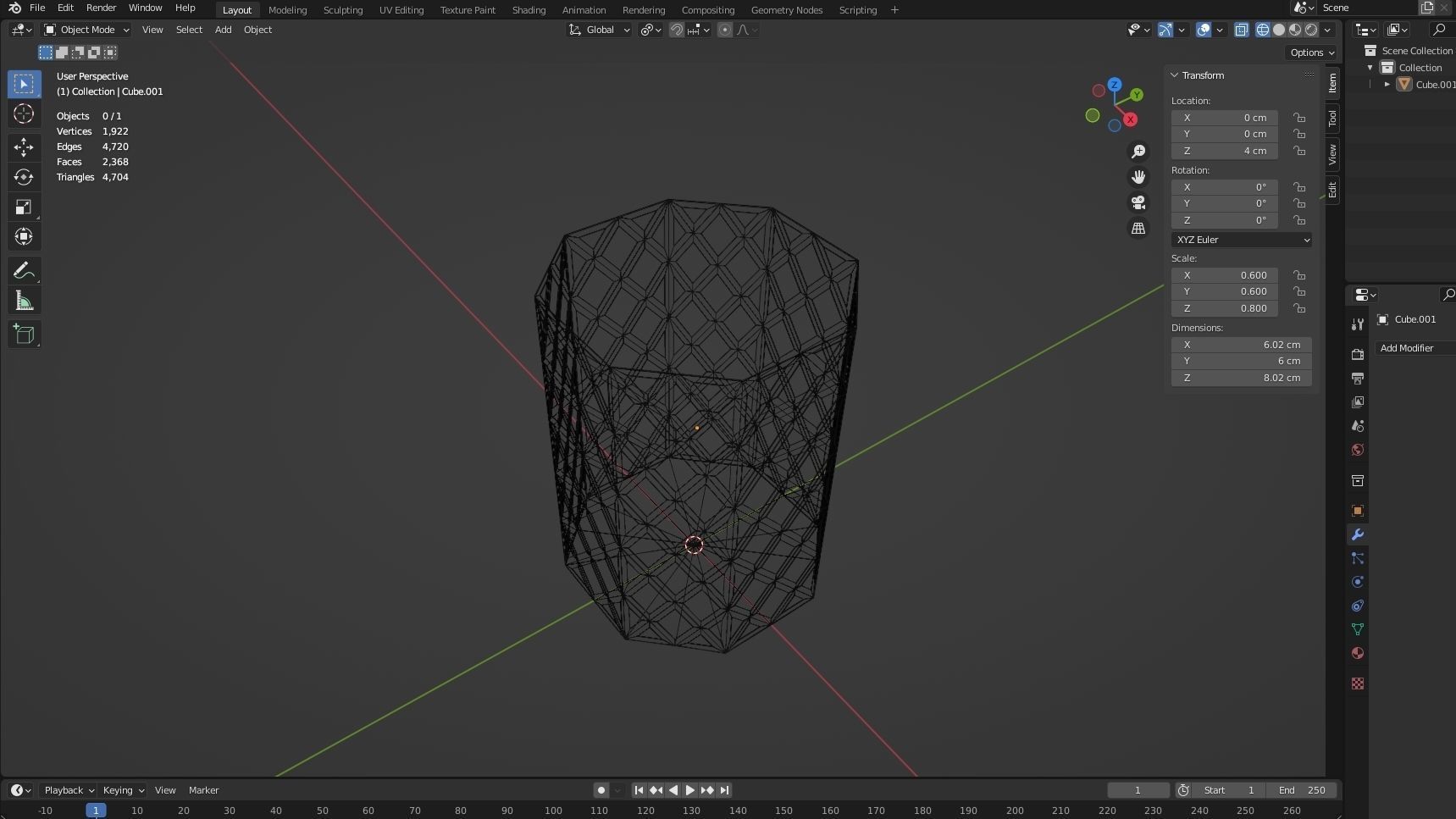Open Global transform orientation dropdown
This screenshot has width=1456, height=819.
[x=600, y=30]
